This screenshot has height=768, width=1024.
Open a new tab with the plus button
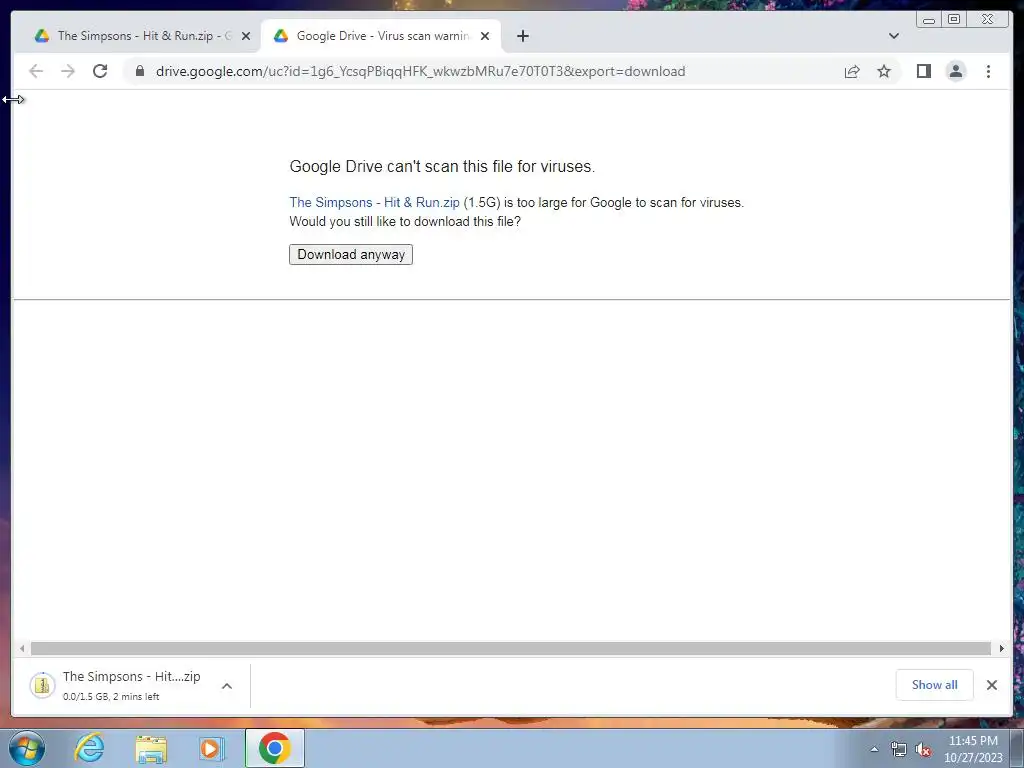coord(522,36)
